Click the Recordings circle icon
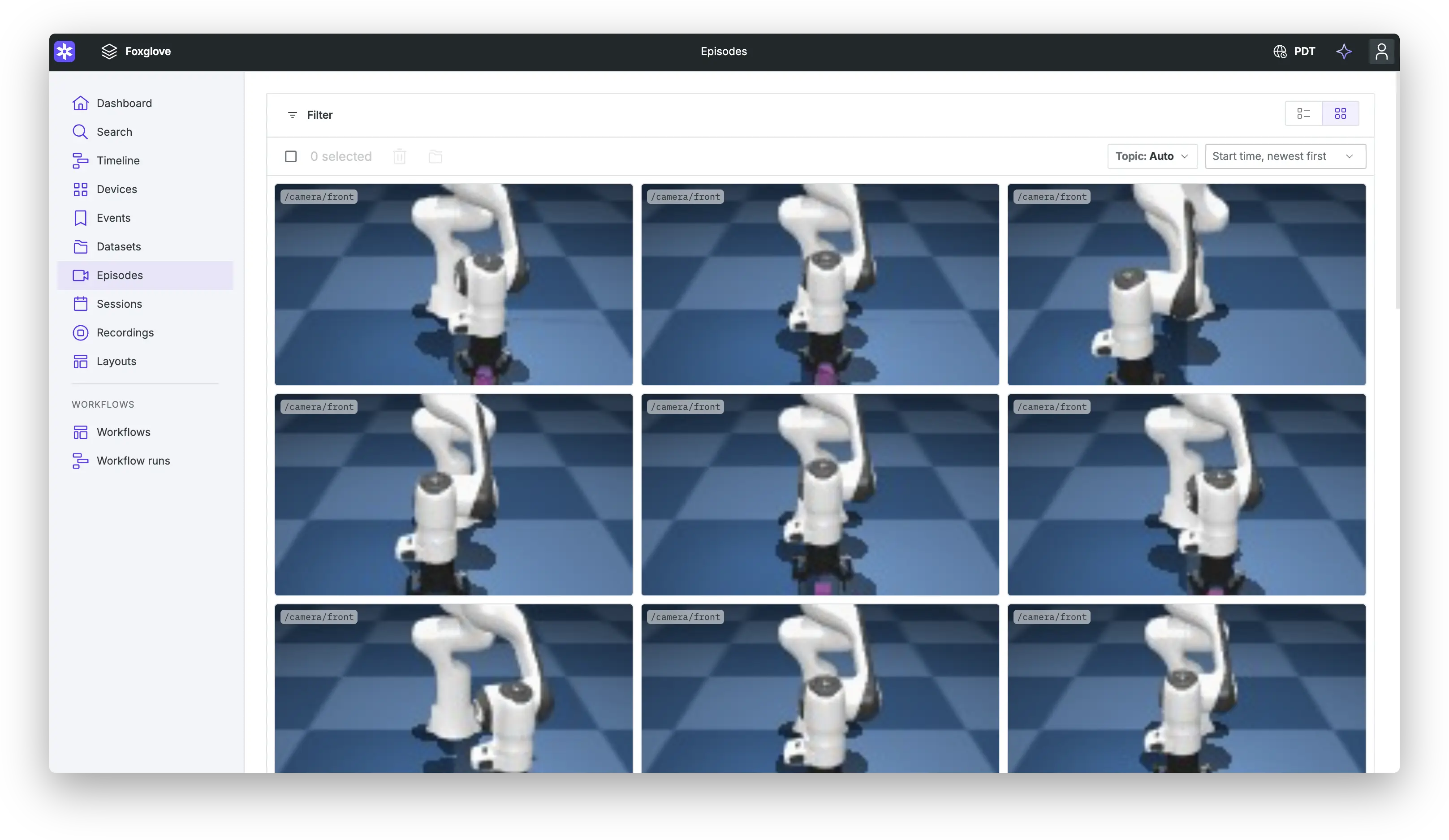1449x840 pixels. coord(81,332)
